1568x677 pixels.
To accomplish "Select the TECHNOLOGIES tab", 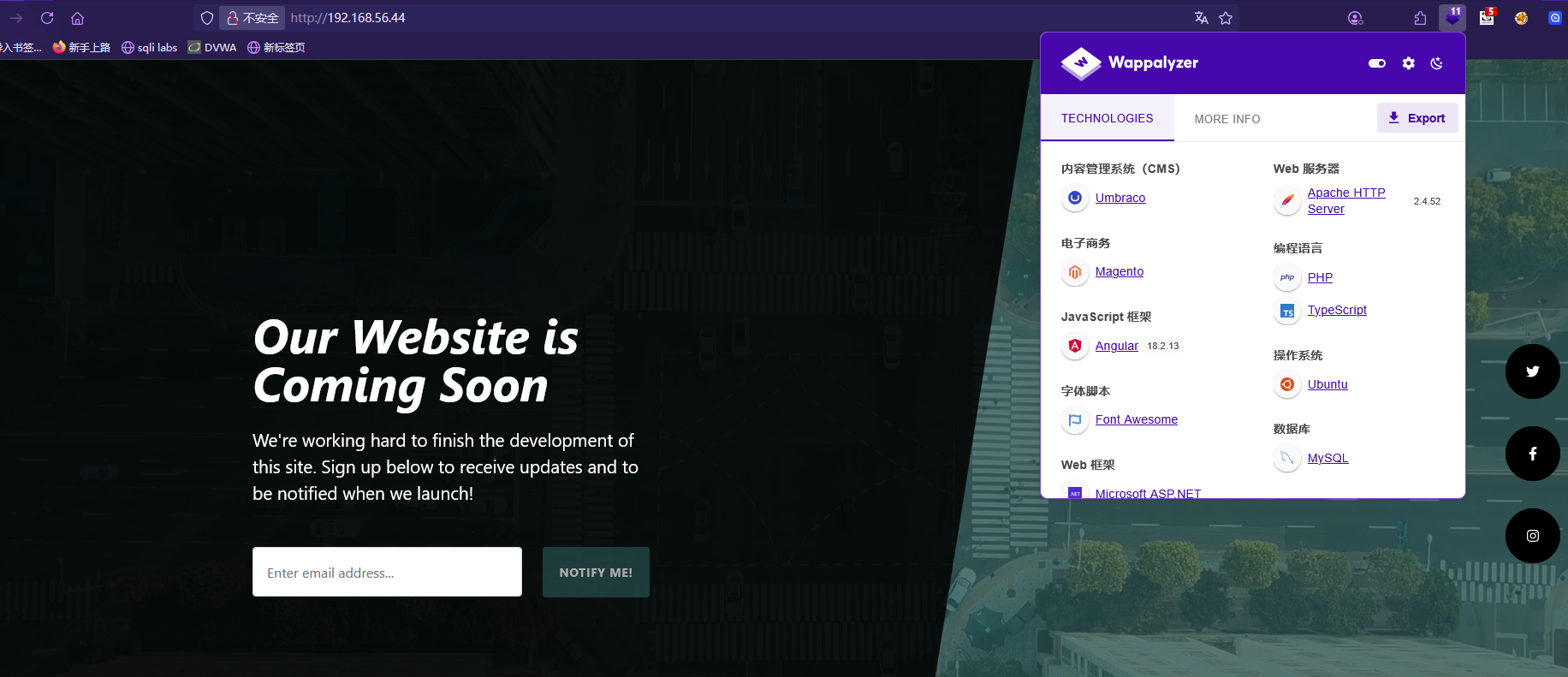I will [x=1107, y=118].
